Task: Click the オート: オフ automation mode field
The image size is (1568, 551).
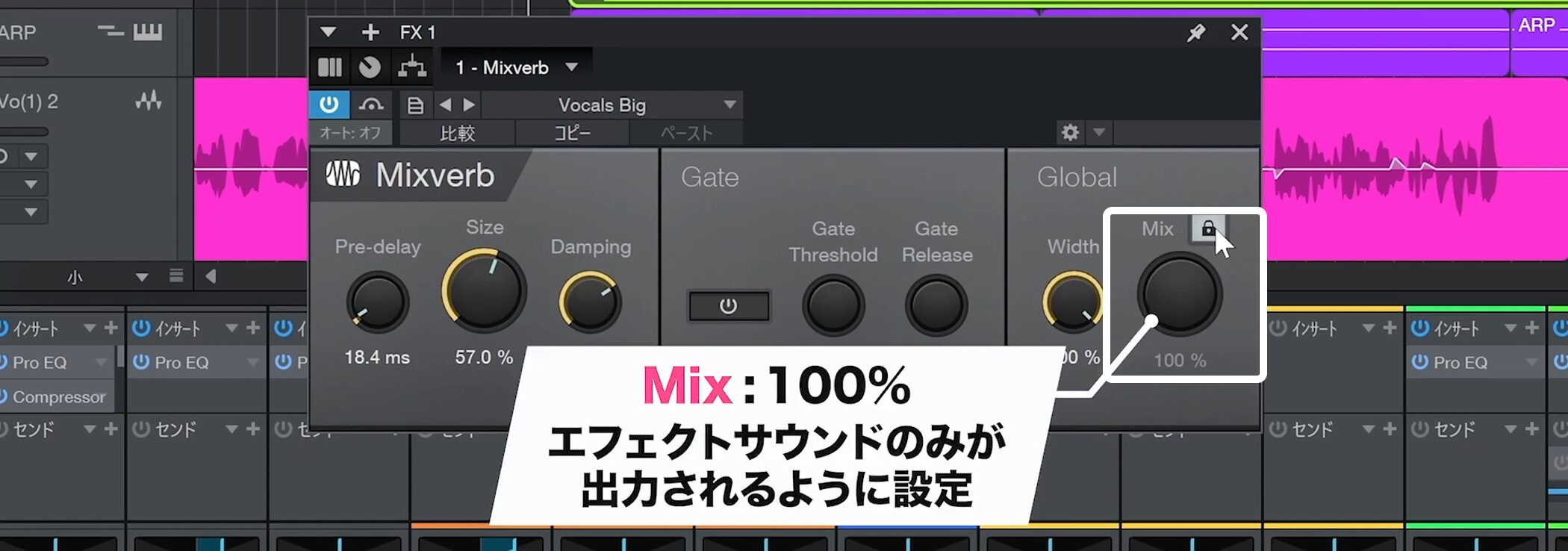Action: click(x=349, y=133)
